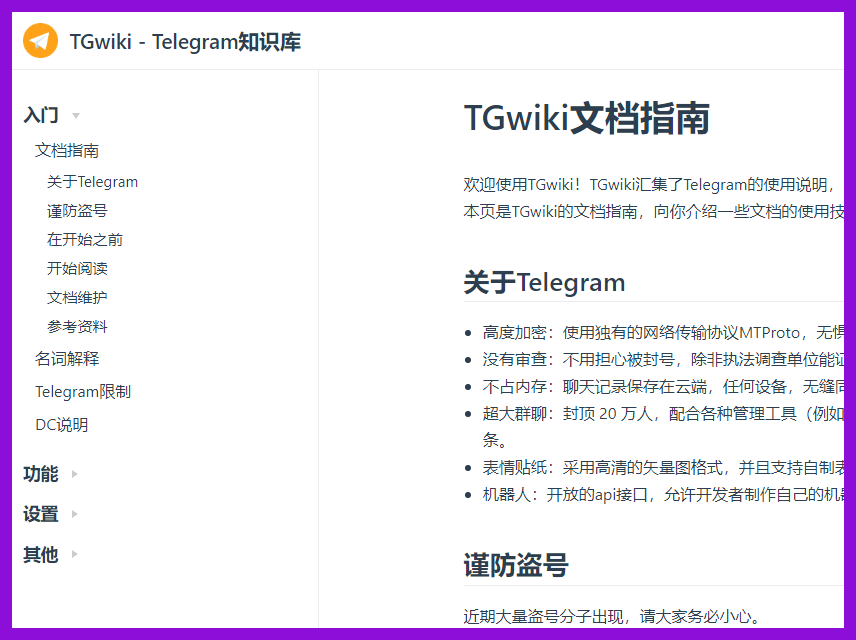Go to 开始阅读 sidebar link

point(77,269)
